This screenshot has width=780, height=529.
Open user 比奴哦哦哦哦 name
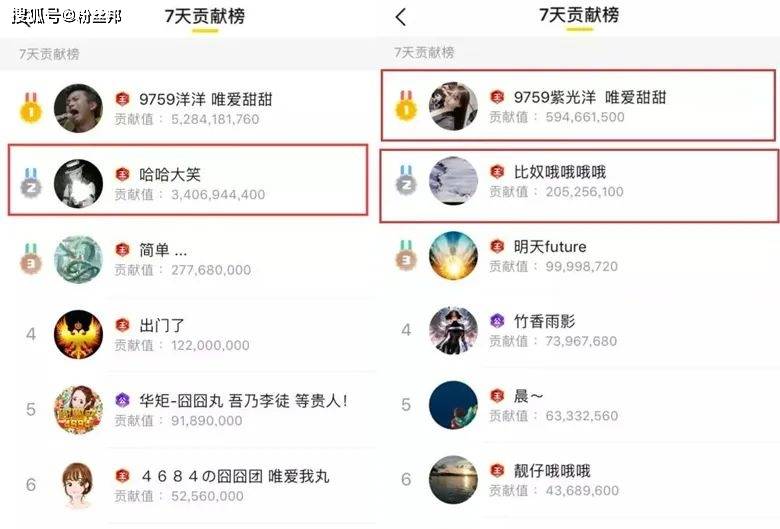pos(560,172)
